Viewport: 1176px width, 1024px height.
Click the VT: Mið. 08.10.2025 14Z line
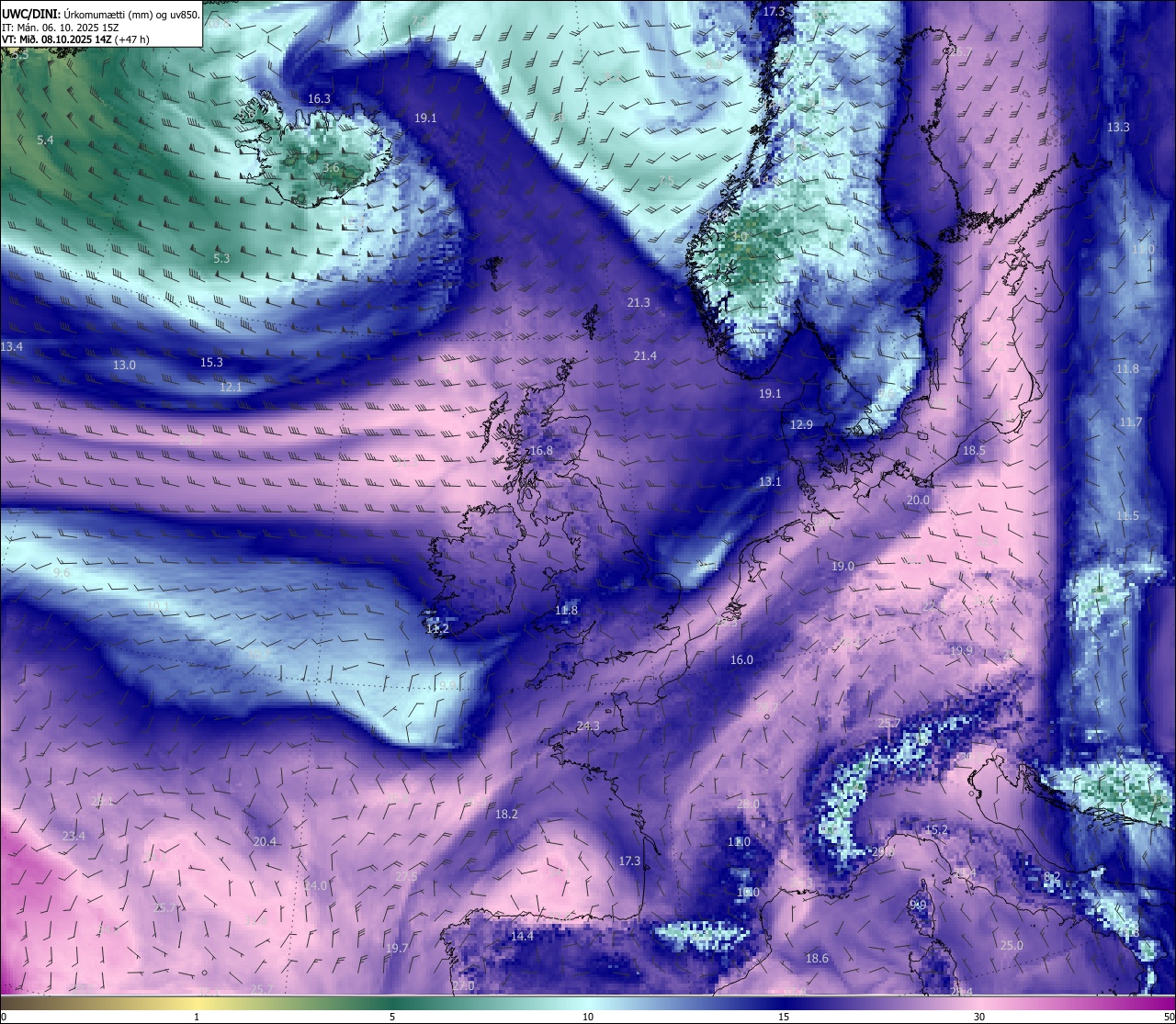point(76,39)
